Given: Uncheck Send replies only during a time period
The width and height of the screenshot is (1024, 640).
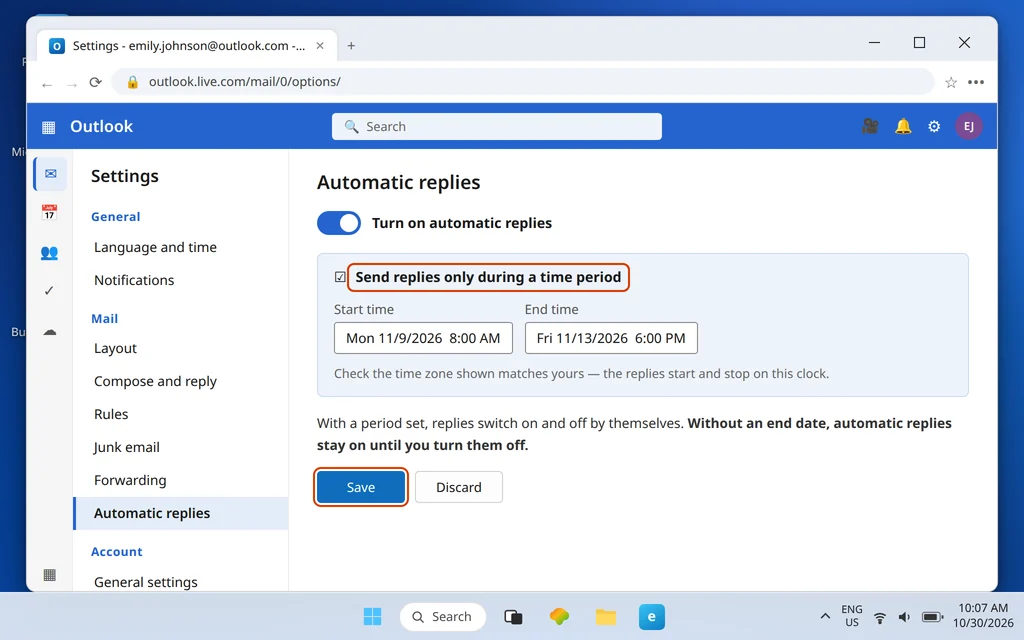Looking at the screenshot, I should (x=340, y=277).
